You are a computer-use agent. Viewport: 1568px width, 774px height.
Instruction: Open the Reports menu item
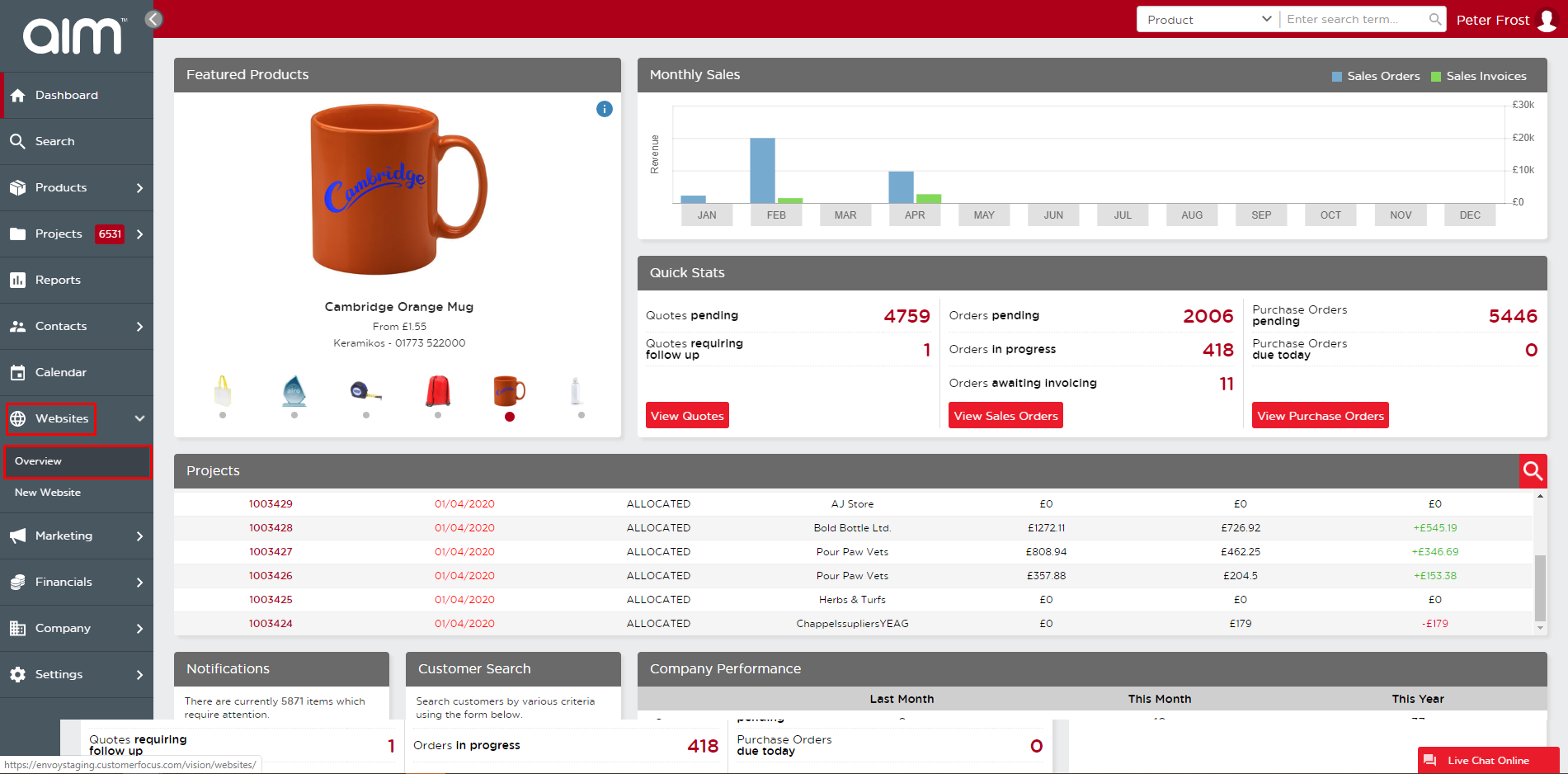tap(77, 281)
